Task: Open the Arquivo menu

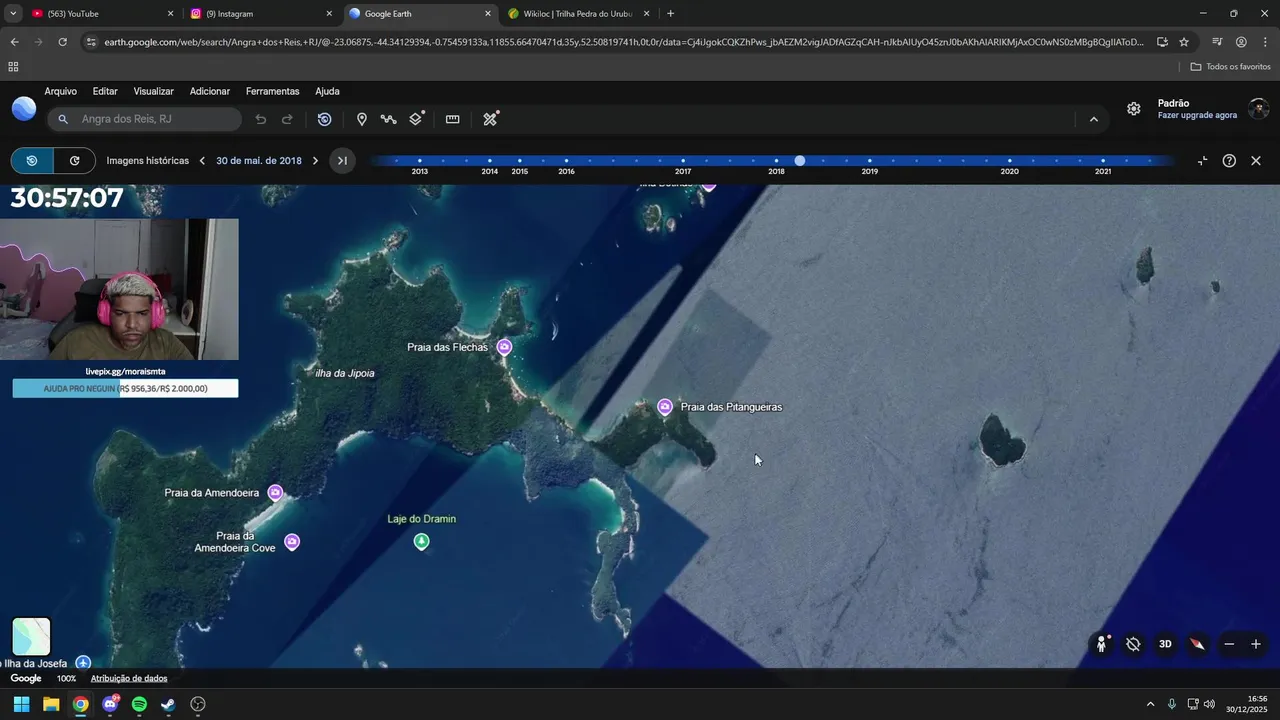Action: pos(60,91)
